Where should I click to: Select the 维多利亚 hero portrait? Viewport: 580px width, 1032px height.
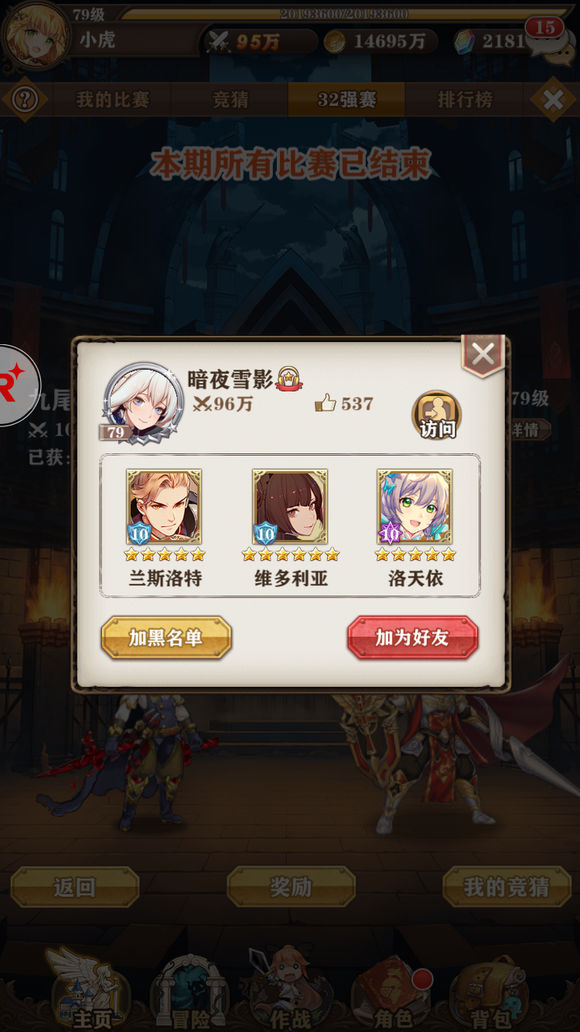pos(290,507)
